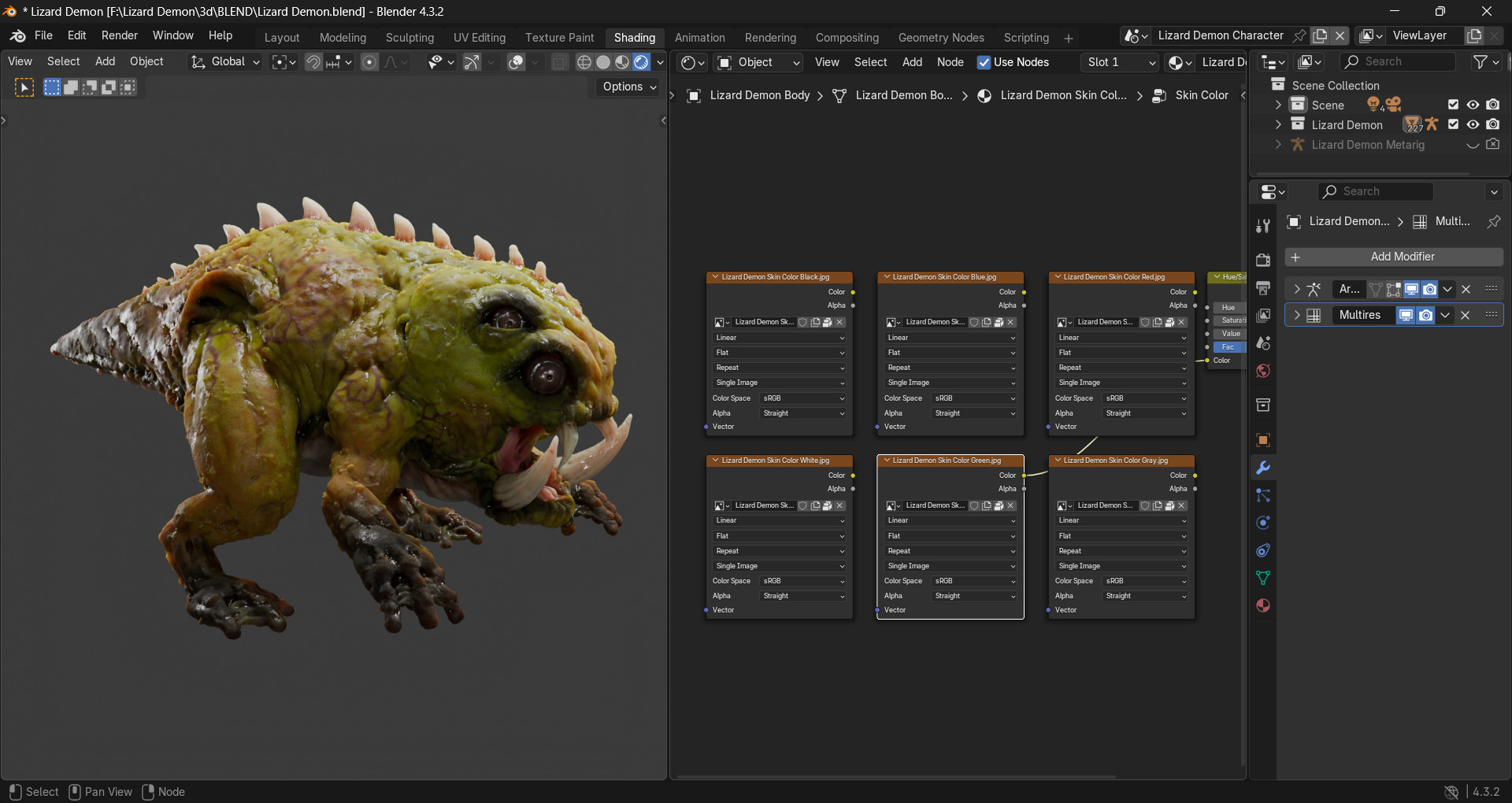1512x803 pixels.
Task: Open the Object Constraints properties tab
Action: click(x=1263, y=550)
